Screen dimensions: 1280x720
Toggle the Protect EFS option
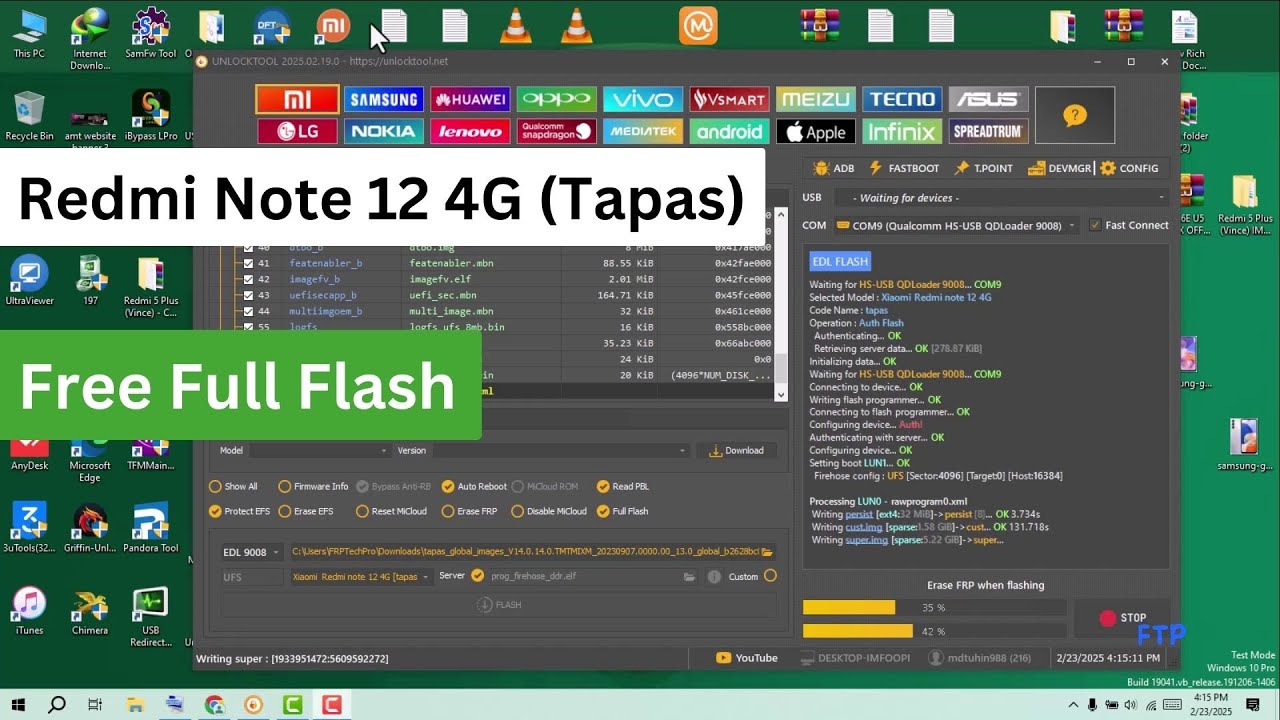(x=239, y=511)
